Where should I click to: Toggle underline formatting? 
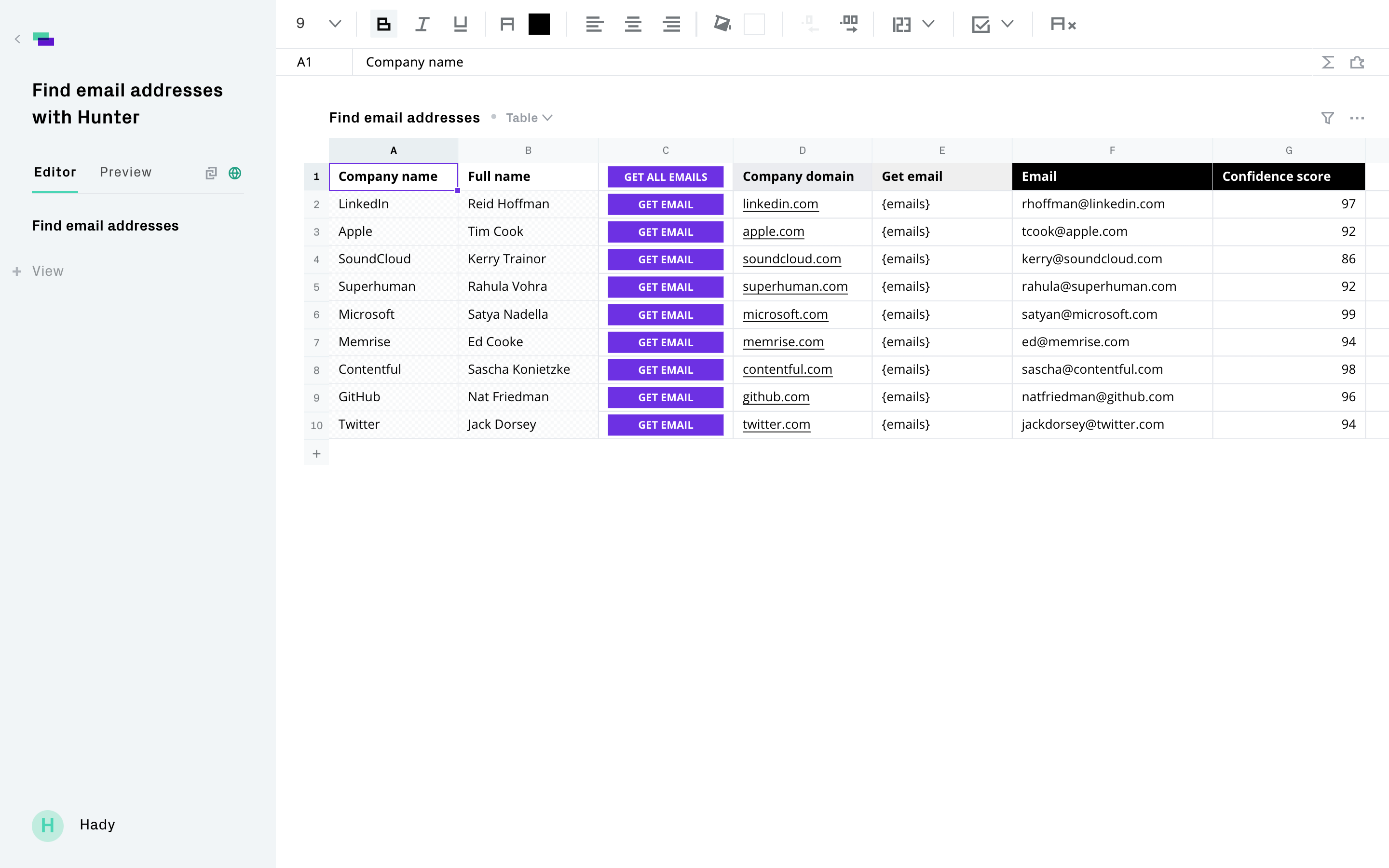(460, 24)
